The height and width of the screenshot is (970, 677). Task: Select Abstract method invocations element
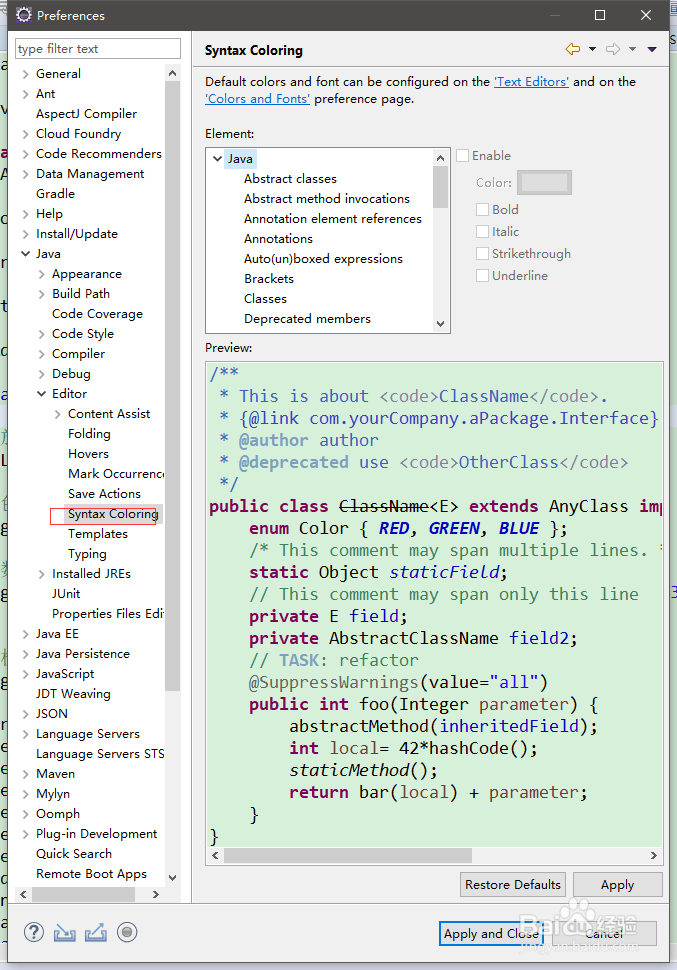[x=327, y=199]
